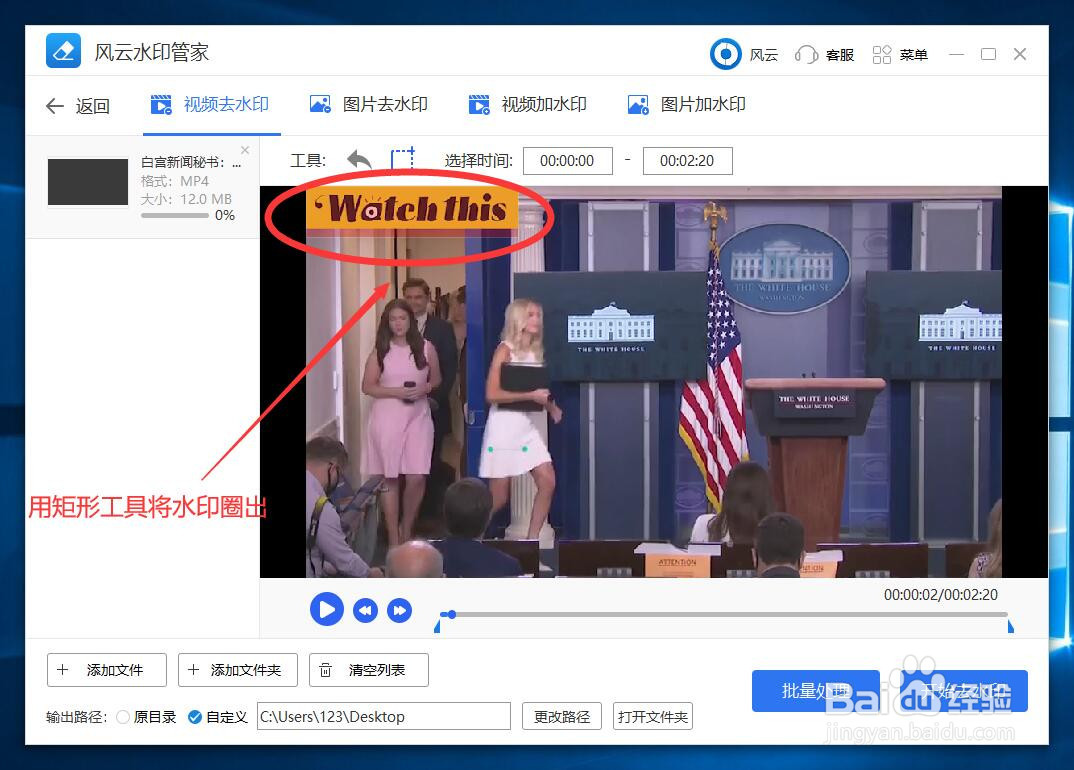Select the 自定义 output path option
This screenshot has height=770, width=1074.
[196, 716]
